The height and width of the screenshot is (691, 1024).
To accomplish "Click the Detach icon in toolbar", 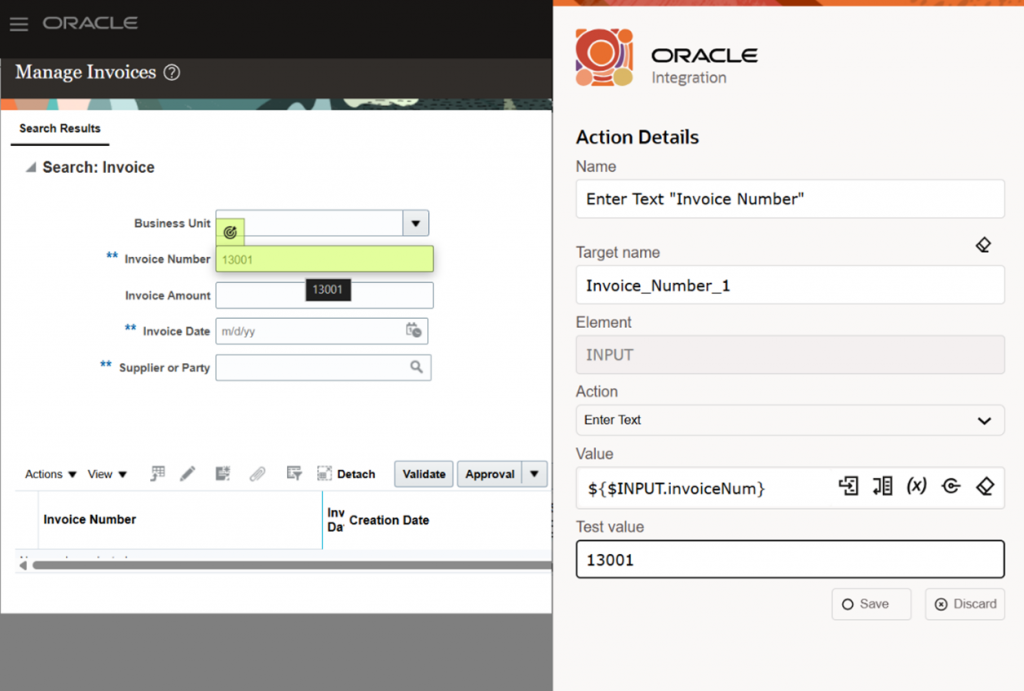I will coord(324,474).
